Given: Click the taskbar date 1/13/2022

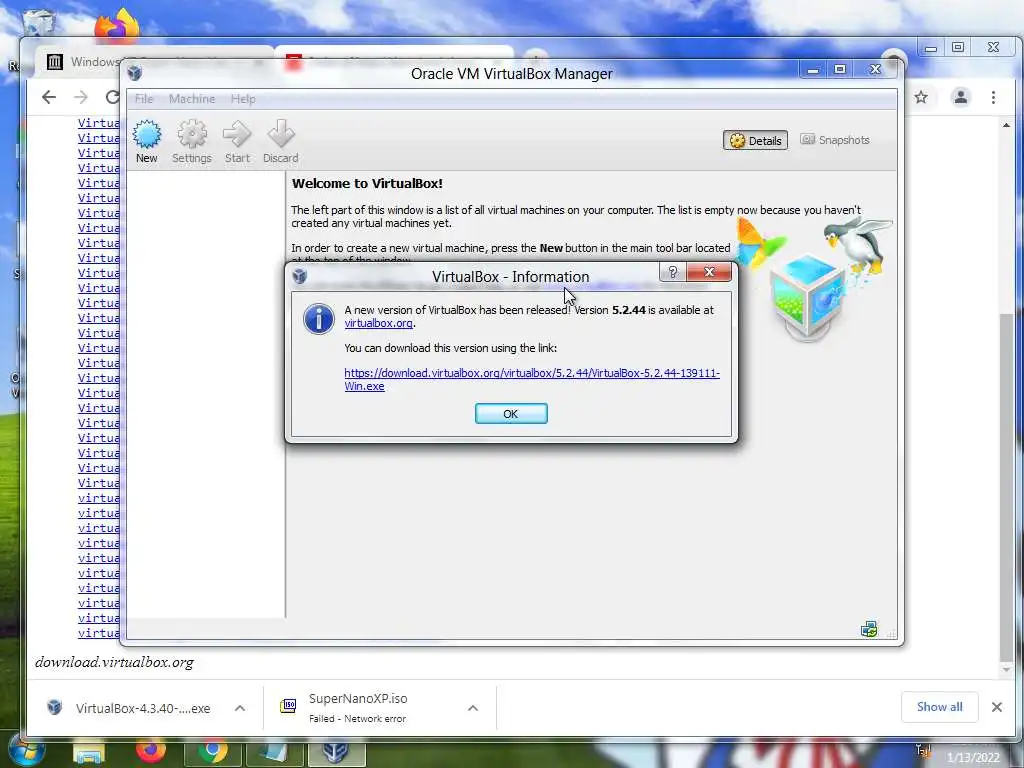Looking at the screenshot, I should pos(973,758).
